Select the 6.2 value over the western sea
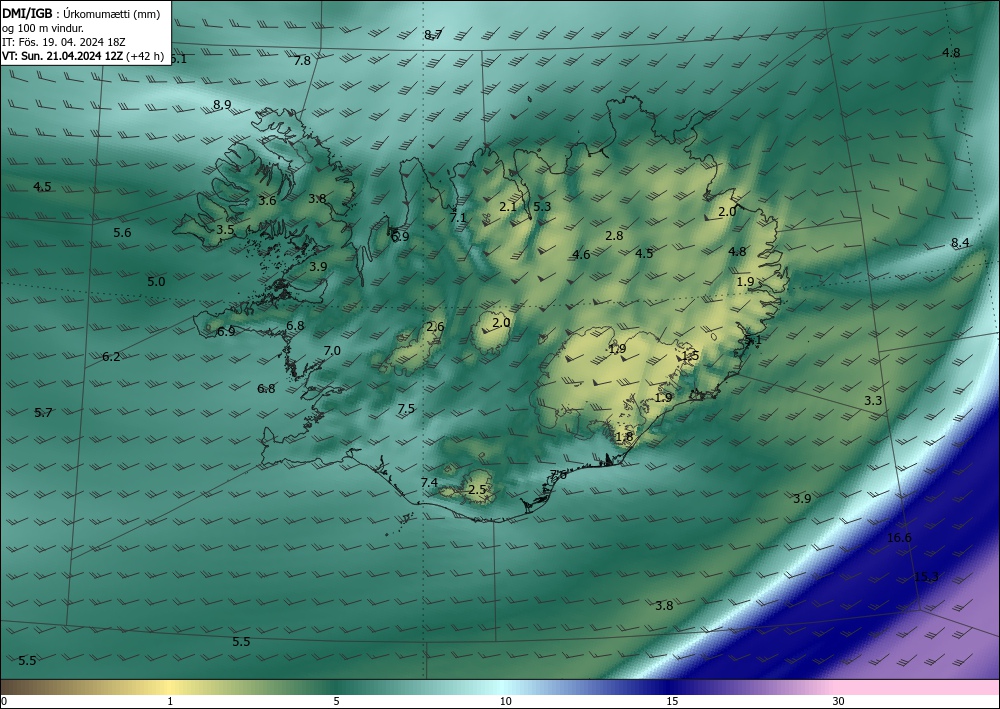The image size is (1000, 709). (x=111, y=357)
